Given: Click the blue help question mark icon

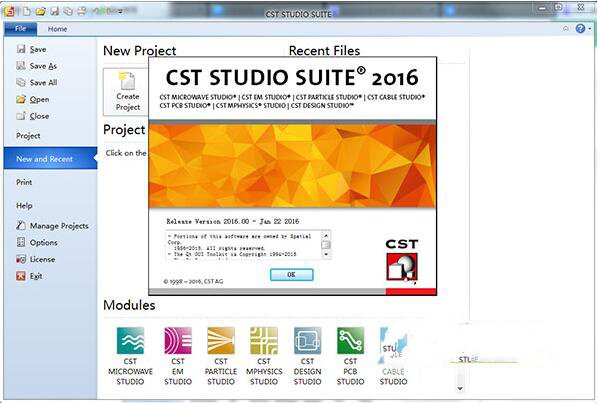Looking at the screenshot, I should click(580, 29).
